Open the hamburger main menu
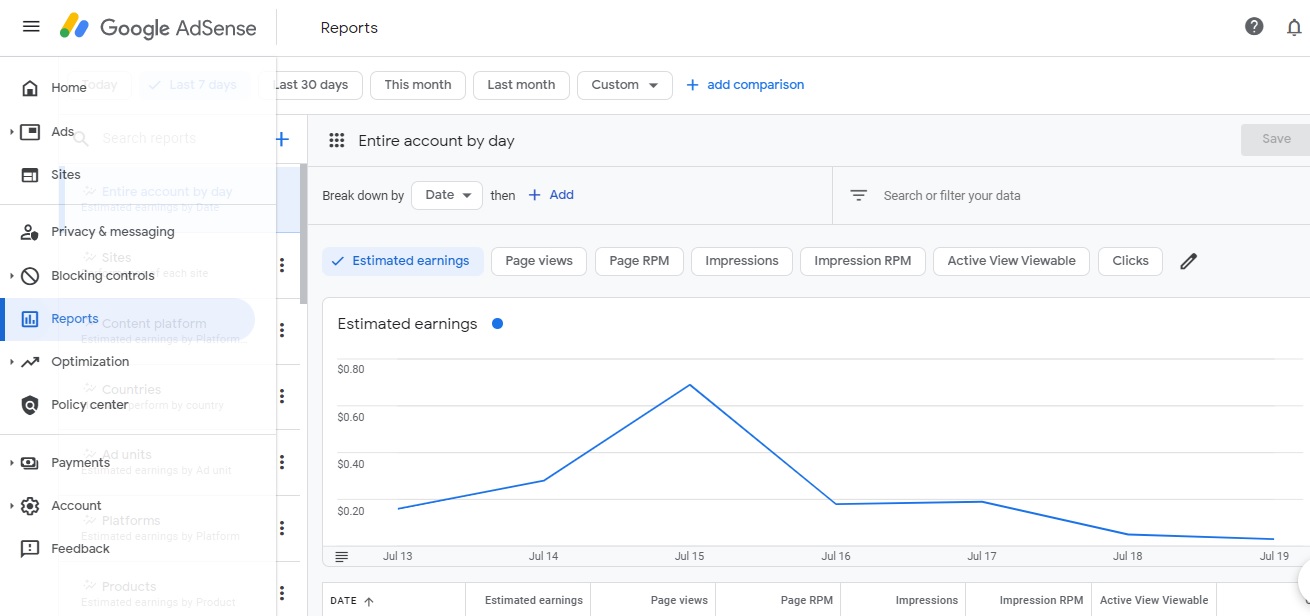Viewport: 1310px width, 616px height. pos(31,27)
